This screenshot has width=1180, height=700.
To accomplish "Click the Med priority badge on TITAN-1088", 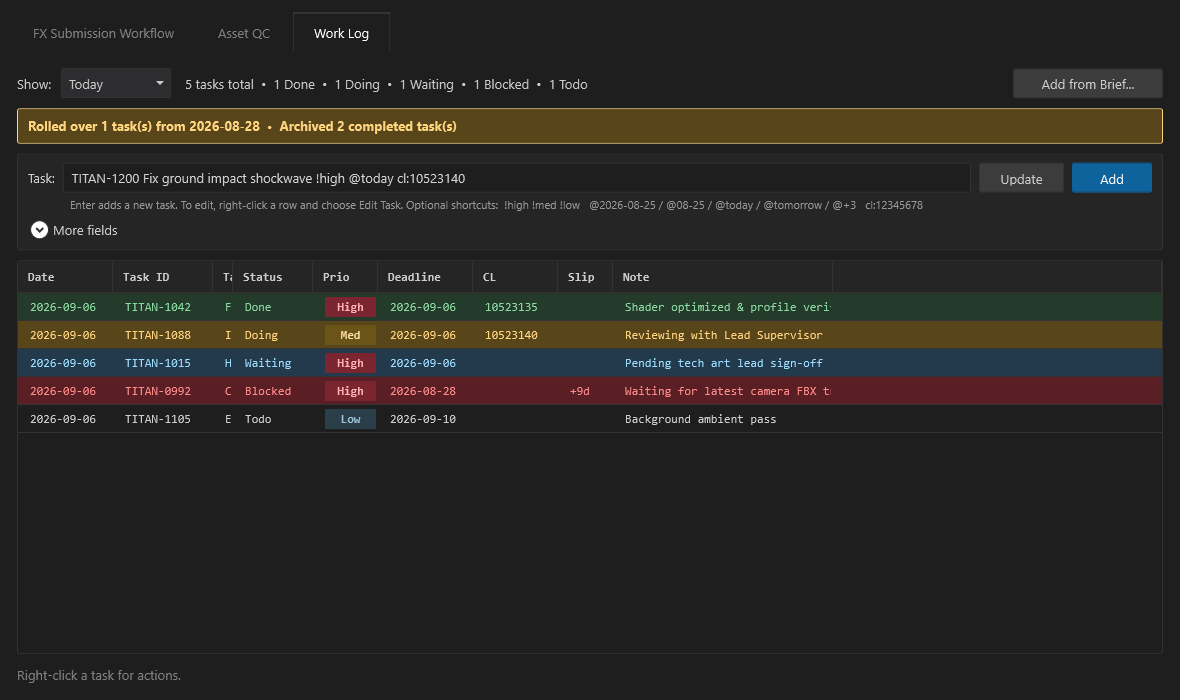I will pyautogui.click(x=350, y=335).
